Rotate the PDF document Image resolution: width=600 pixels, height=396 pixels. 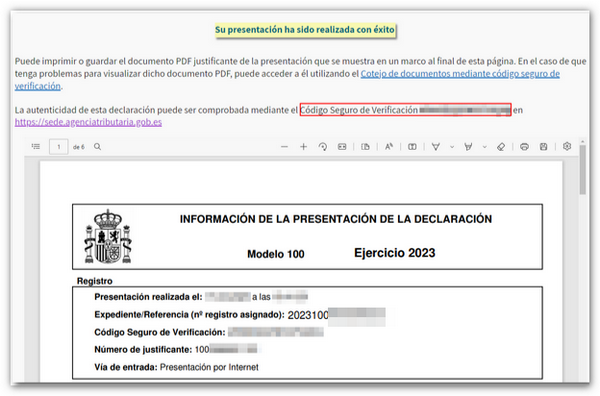point(323,147)
